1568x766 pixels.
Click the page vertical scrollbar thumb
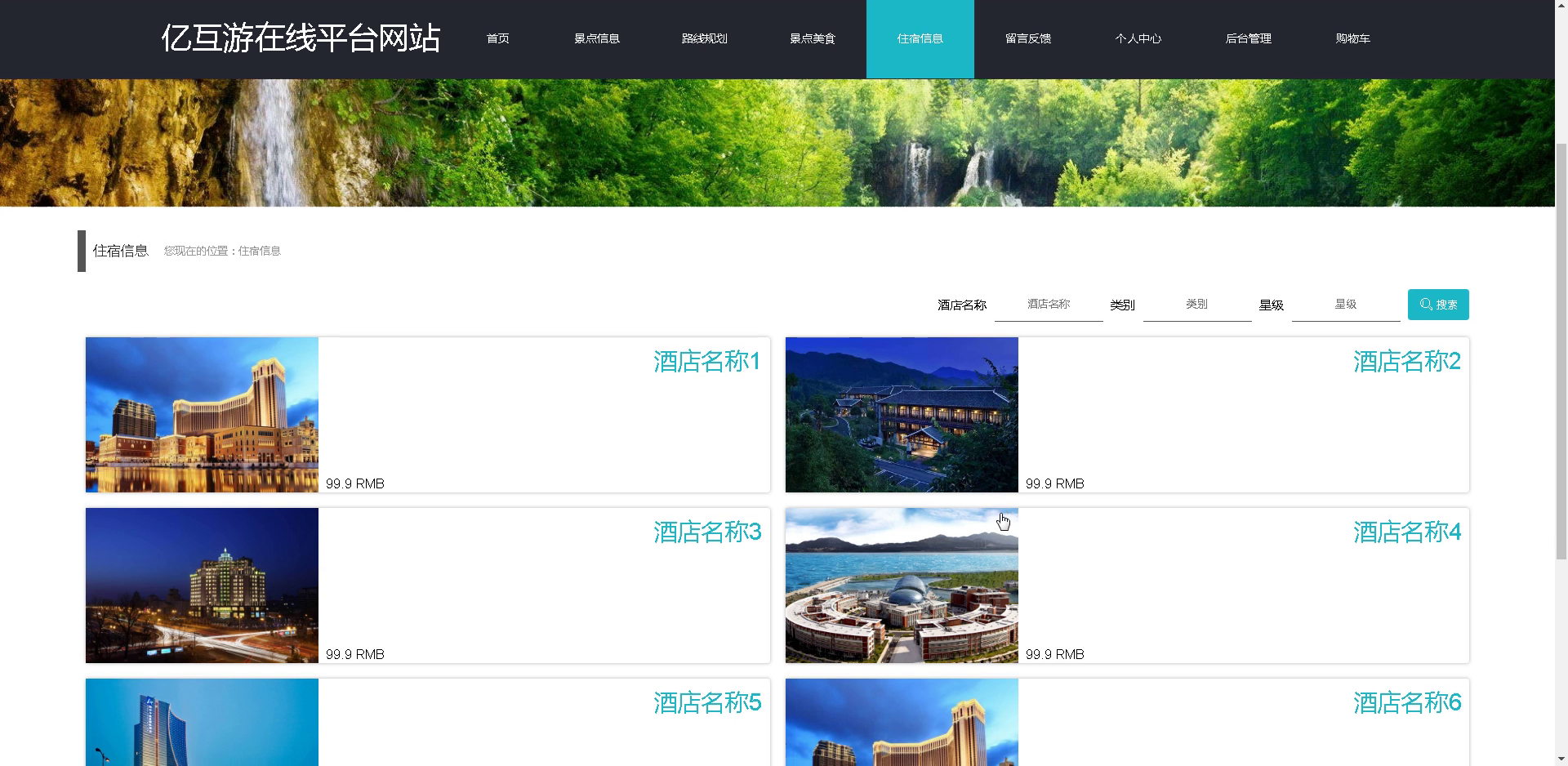pyautogui.click(x=1561, y=351)
